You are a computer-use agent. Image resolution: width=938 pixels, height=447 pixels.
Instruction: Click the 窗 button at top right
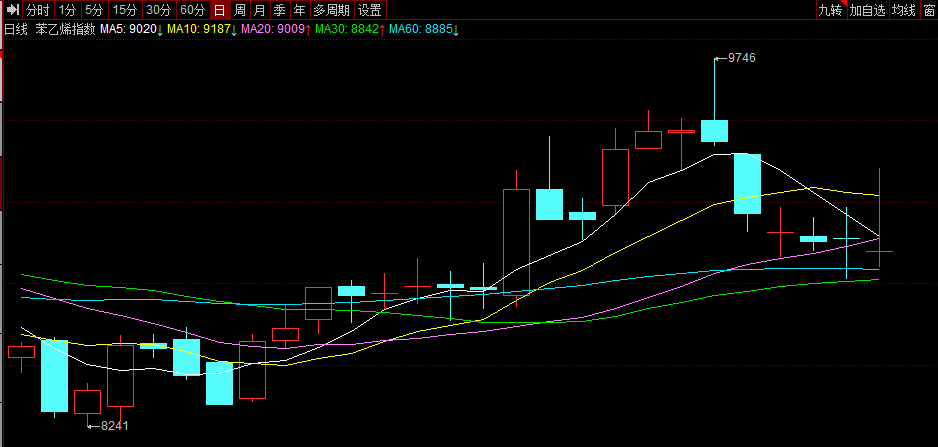pos(928,10)
